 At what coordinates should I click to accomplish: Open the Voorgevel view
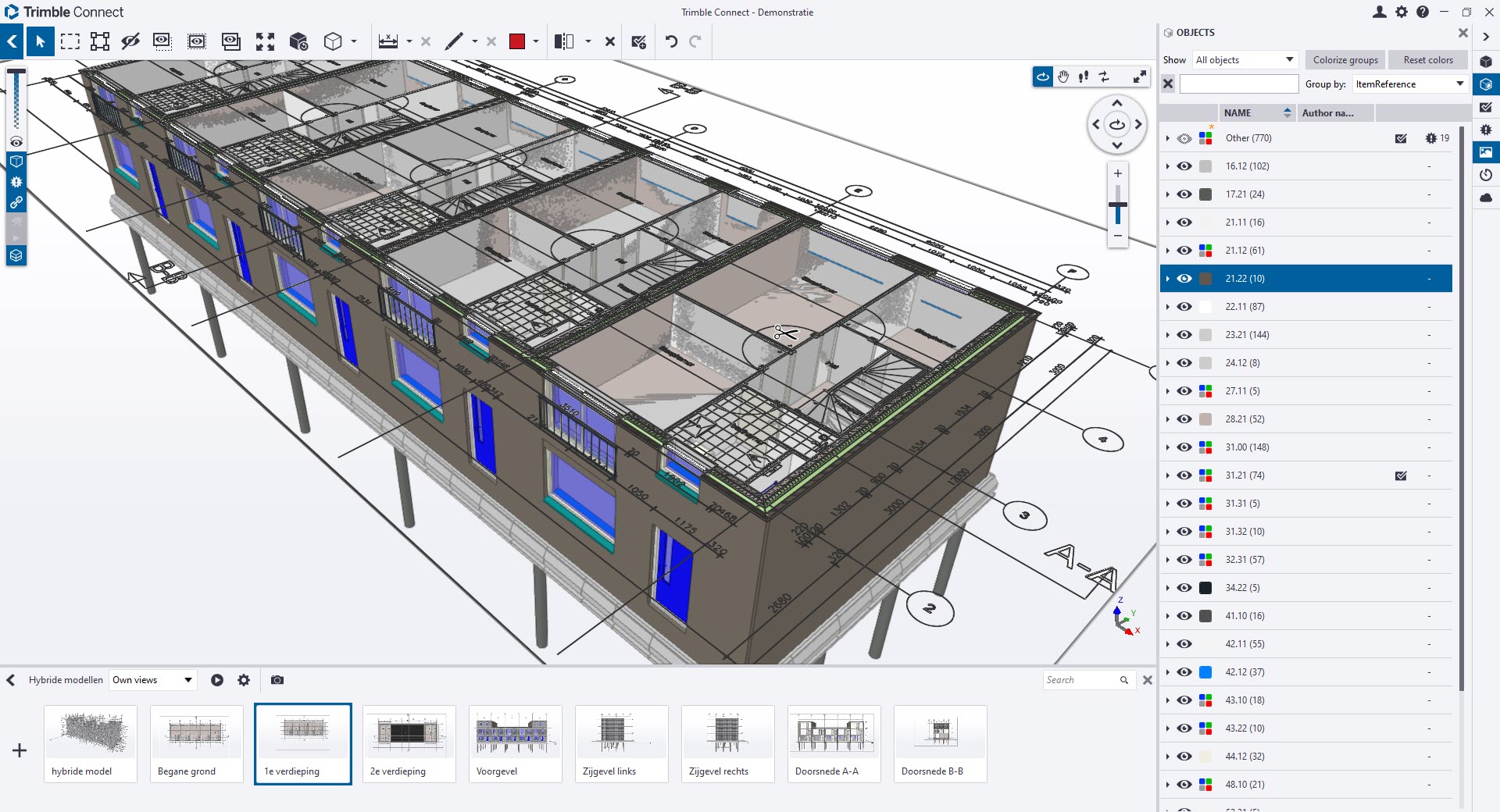[x=516, y=743]
